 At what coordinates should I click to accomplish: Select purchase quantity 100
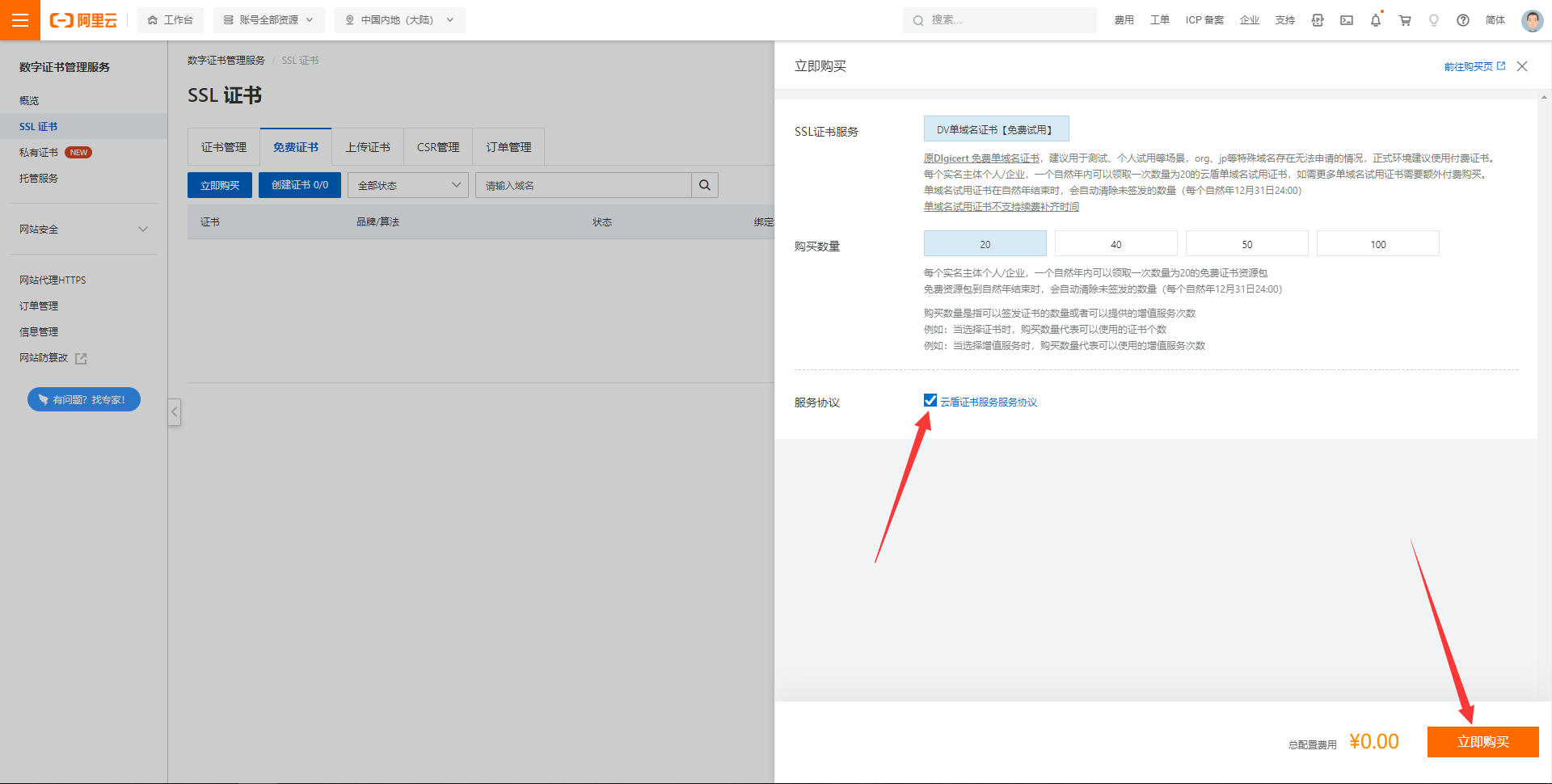[x=1378, y=244]
